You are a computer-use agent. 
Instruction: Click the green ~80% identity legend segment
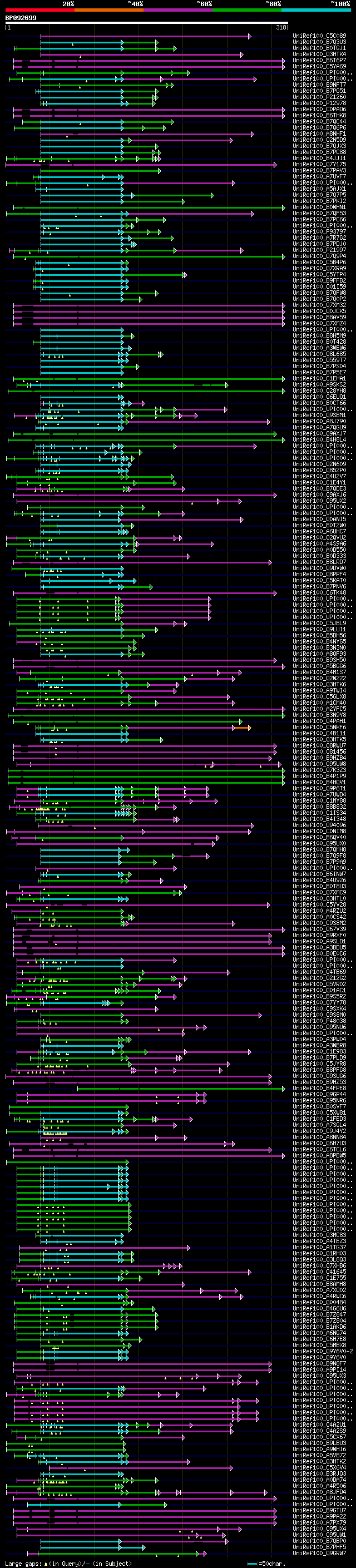246,10
